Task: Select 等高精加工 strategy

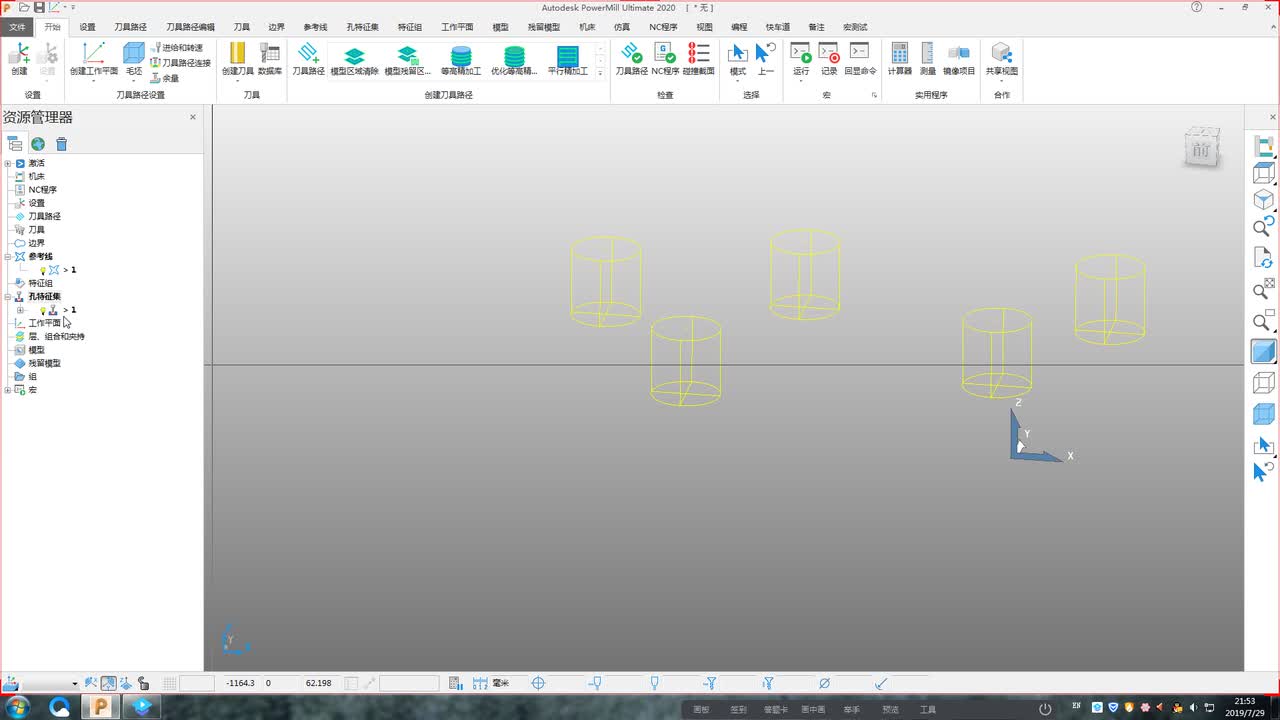Action: click(x=461, y=61)
